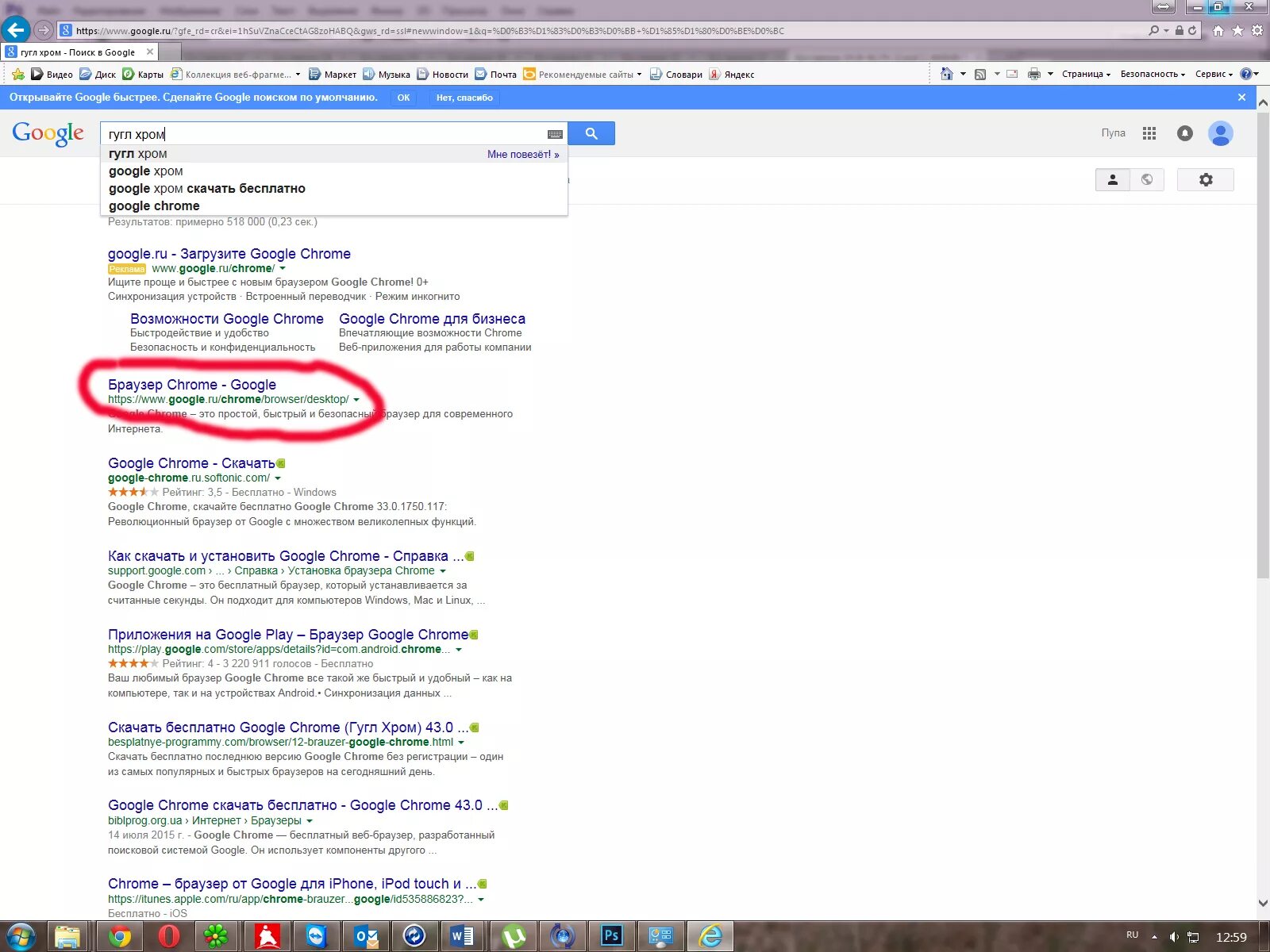Click the command bar print icon
The width and height of the screenshot is (1270, 952).
click(1033, 74)
